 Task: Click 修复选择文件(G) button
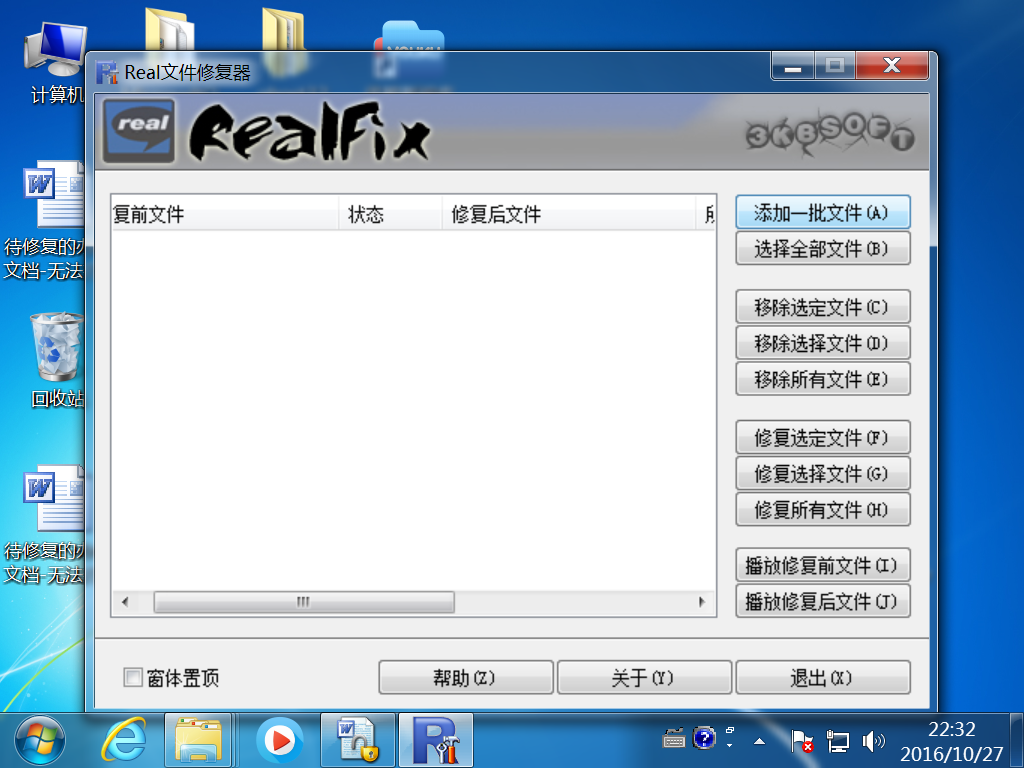[823, 473]
